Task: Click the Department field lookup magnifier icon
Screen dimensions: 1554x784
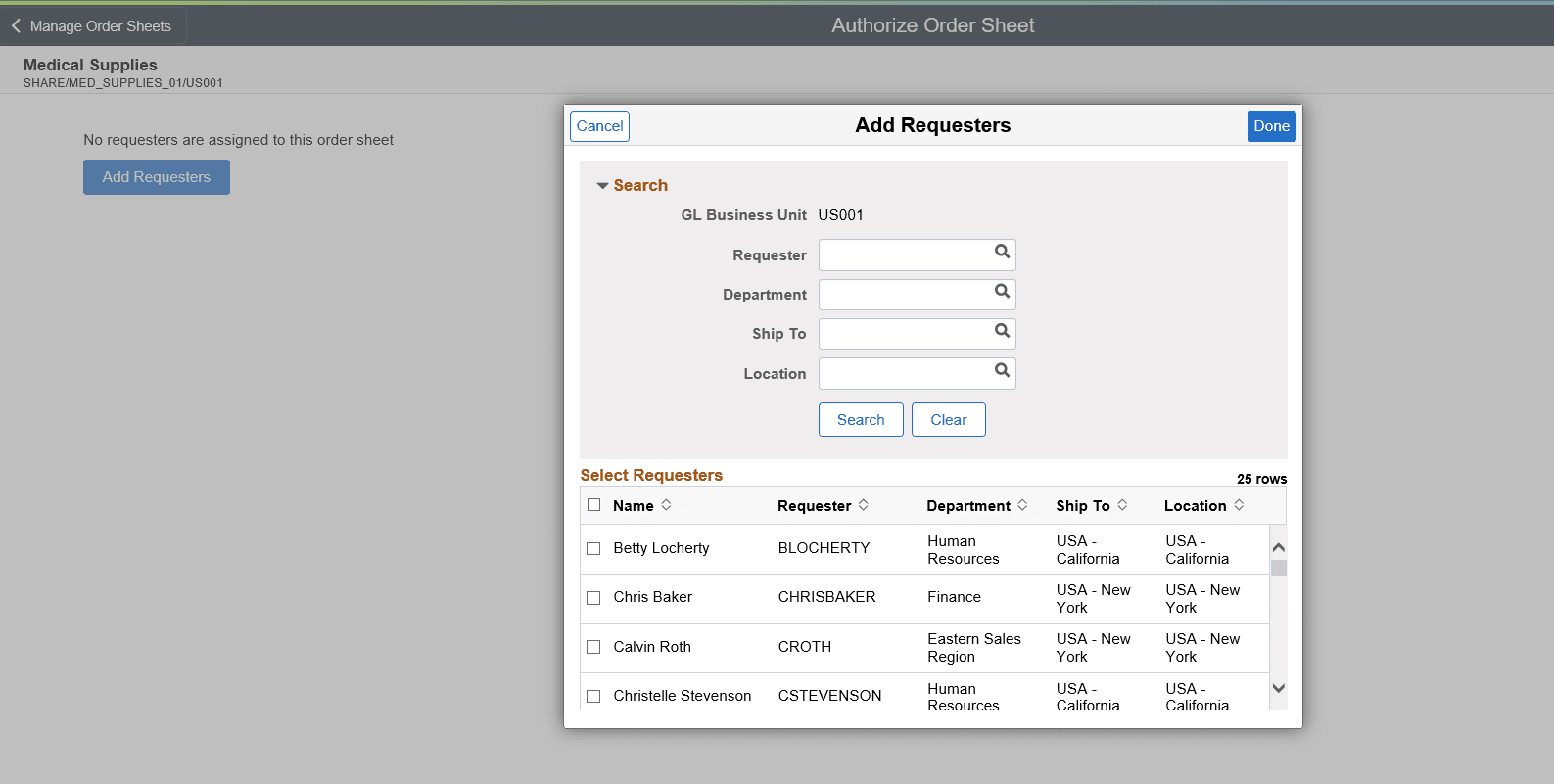Action: (x=1002, y=291)
